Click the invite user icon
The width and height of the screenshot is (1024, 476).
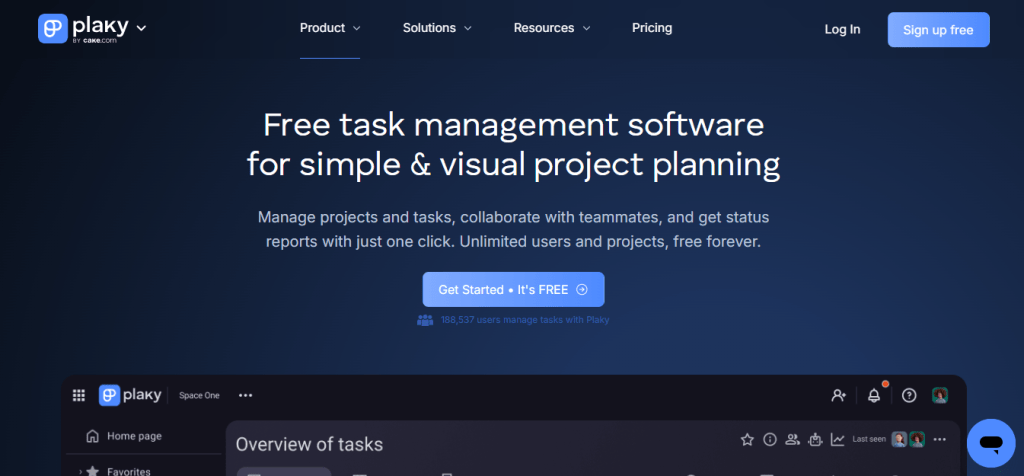839,395
